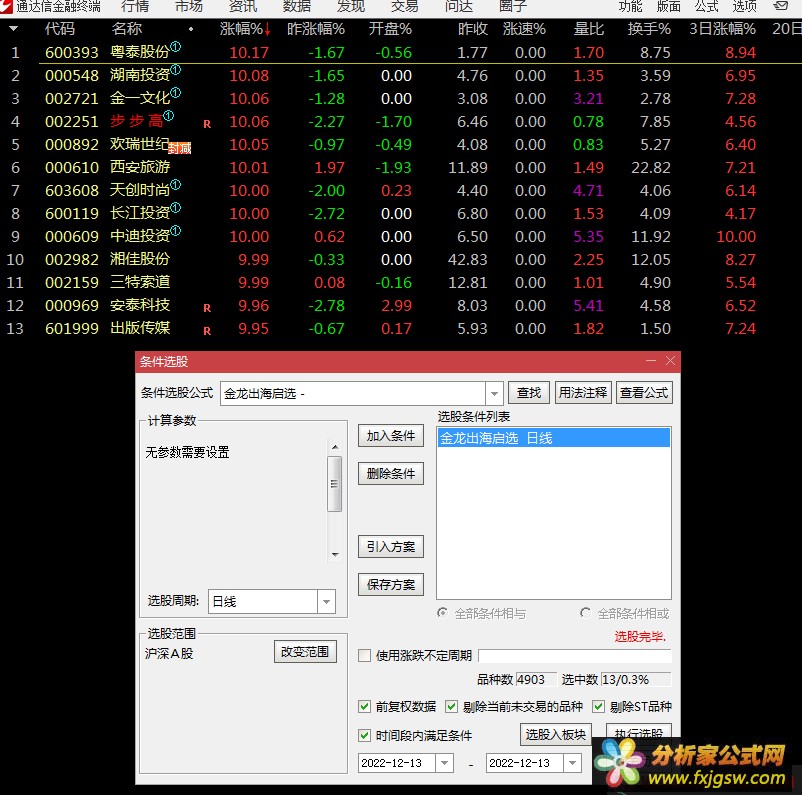Click the 引入方案 button

click(391, 546)
